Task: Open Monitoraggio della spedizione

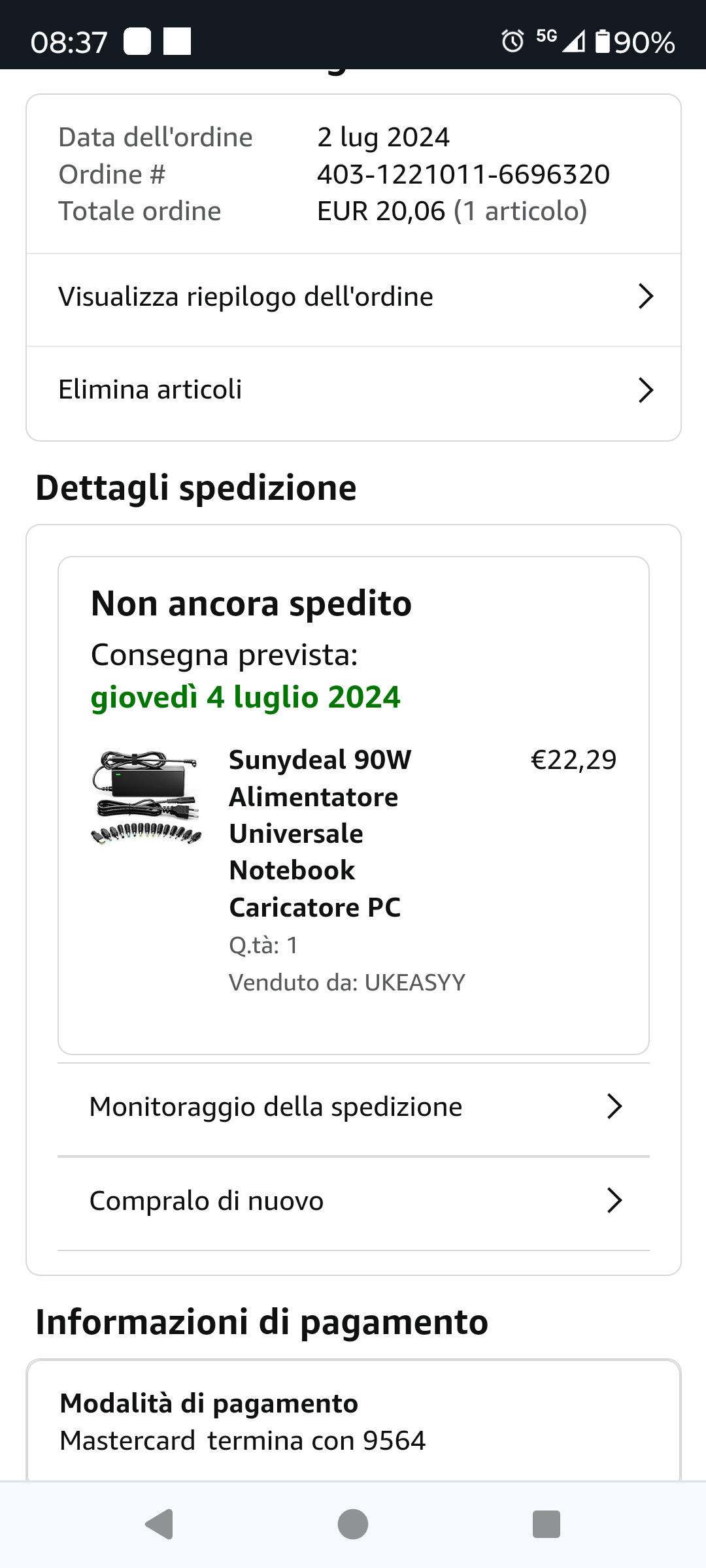Action: pyautogui.click(x=276, y=1107)
